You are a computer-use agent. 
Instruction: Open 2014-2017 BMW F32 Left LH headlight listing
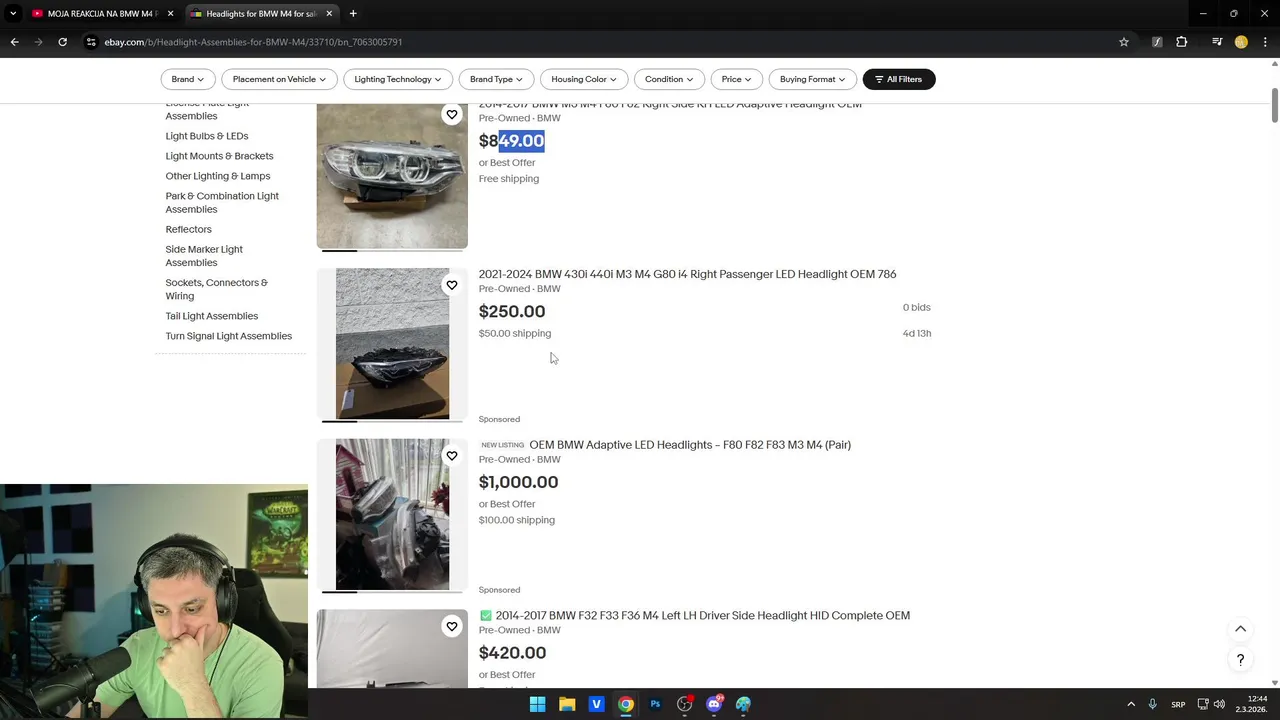[x=702, y=616]
